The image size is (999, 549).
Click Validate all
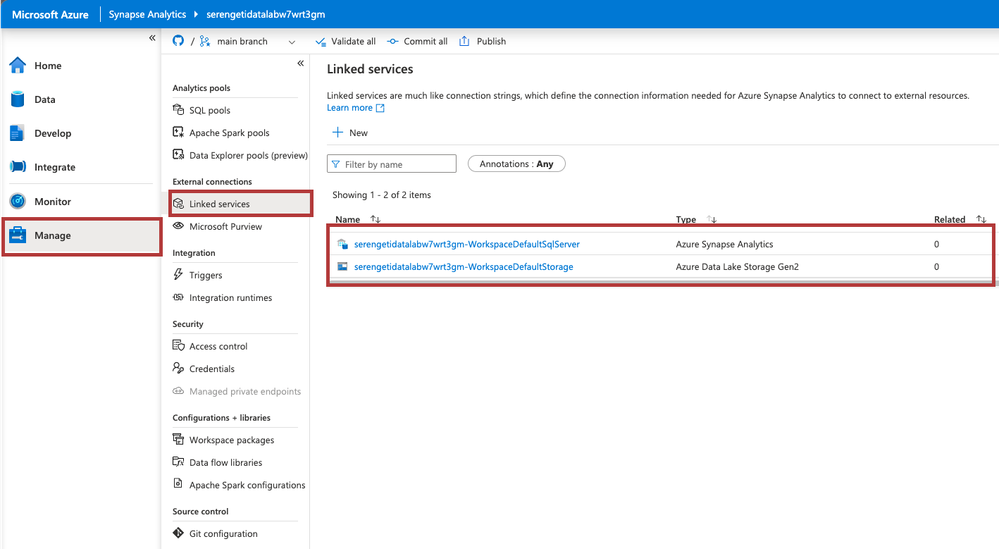[345, 41]
